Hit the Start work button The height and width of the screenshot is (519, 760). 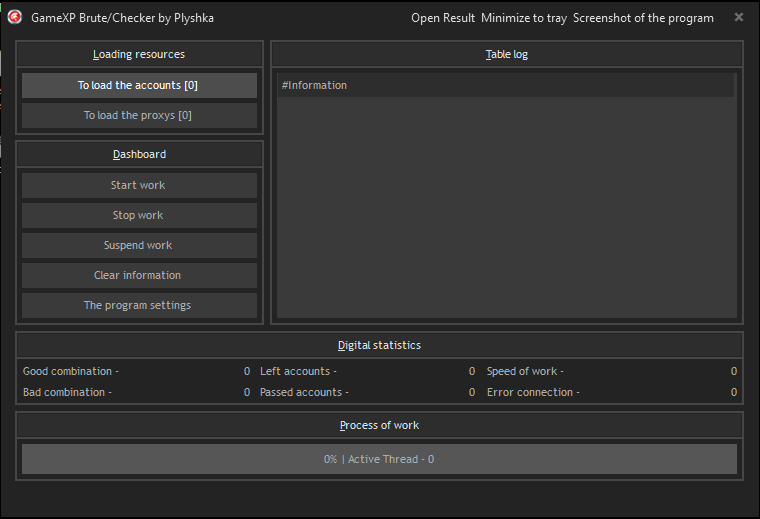point(139,185)
